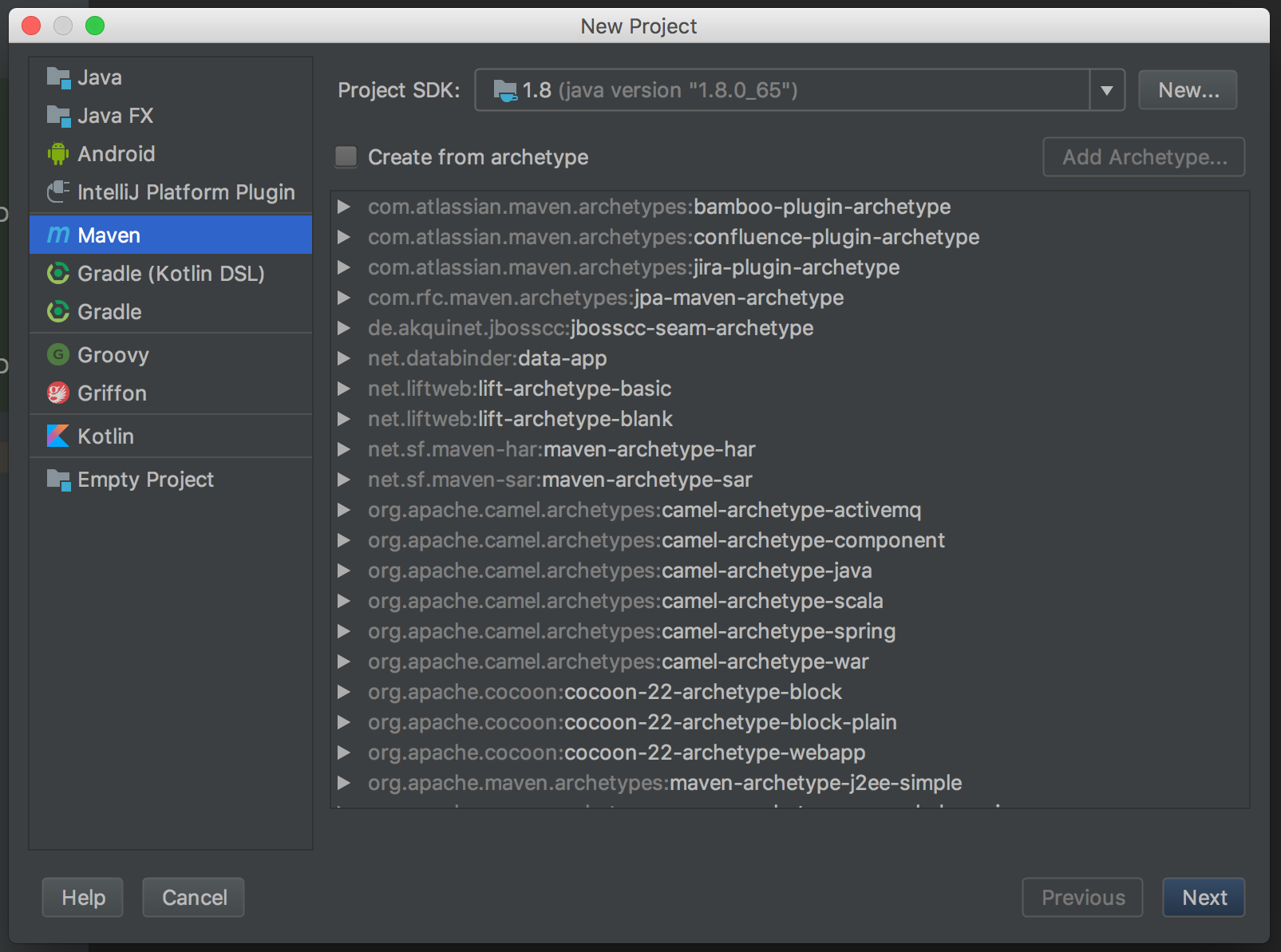Select Maven project type
The height and width of the screenshot is (952, 1281).
pyautogui.click(x=171, y=235)
